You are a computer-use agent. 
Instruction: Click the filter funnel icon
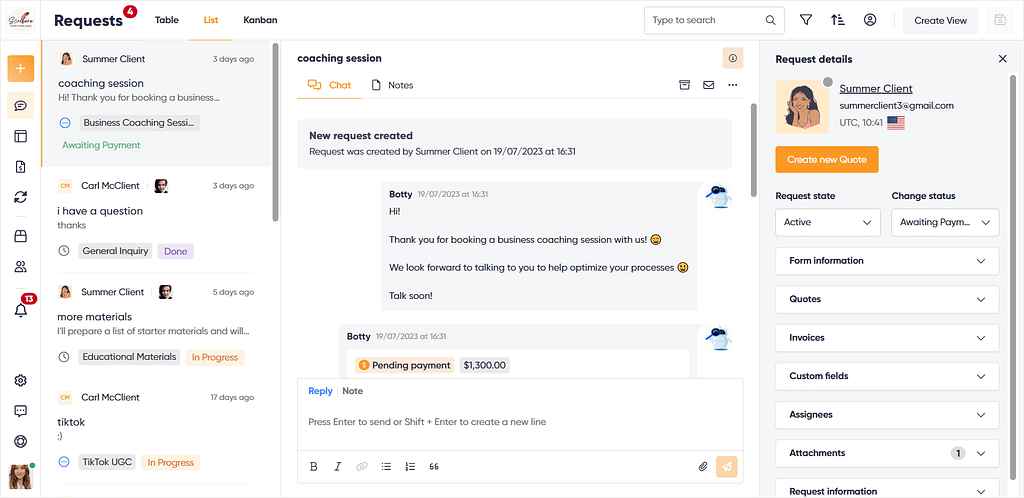click(x=806, y=20)
